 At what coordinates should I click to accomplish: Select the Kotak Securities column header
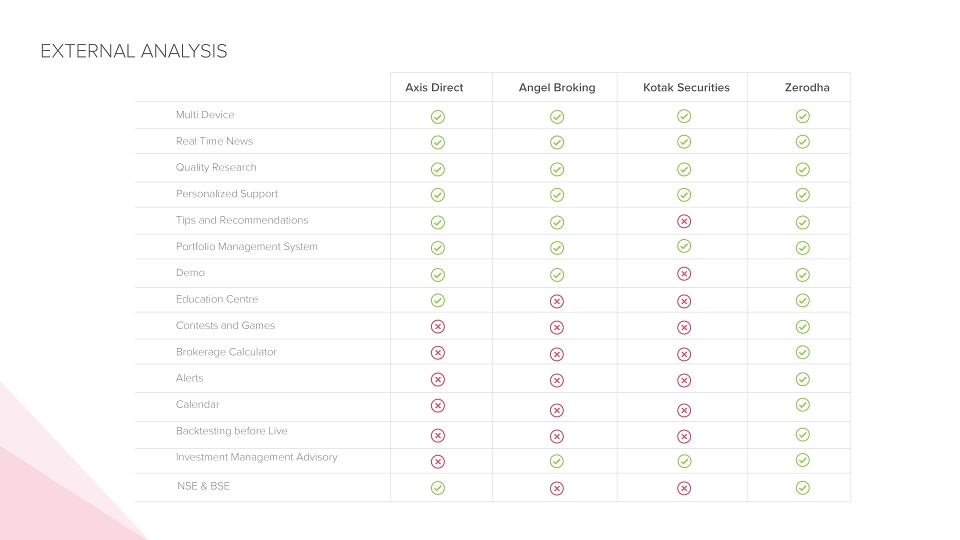click(x=686, y=88)
